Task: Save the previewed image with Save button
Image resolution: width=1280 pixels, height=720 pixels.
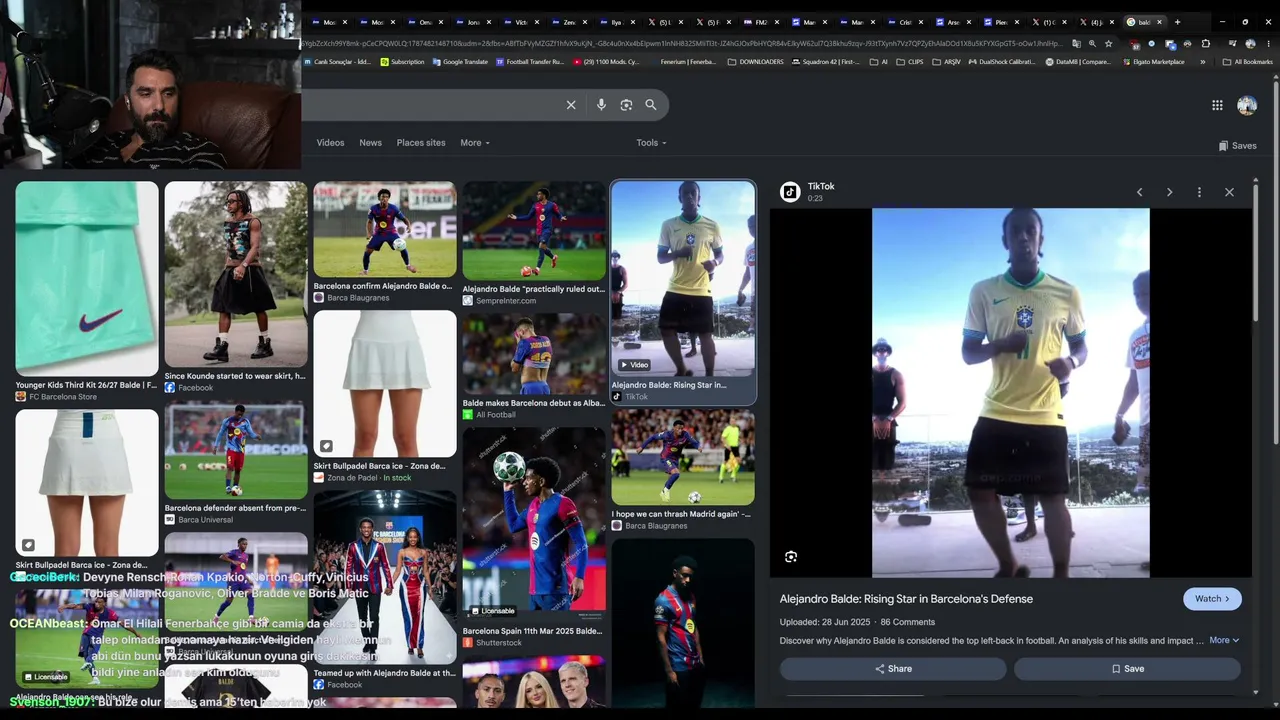Action: click(x=1127, y=669)
